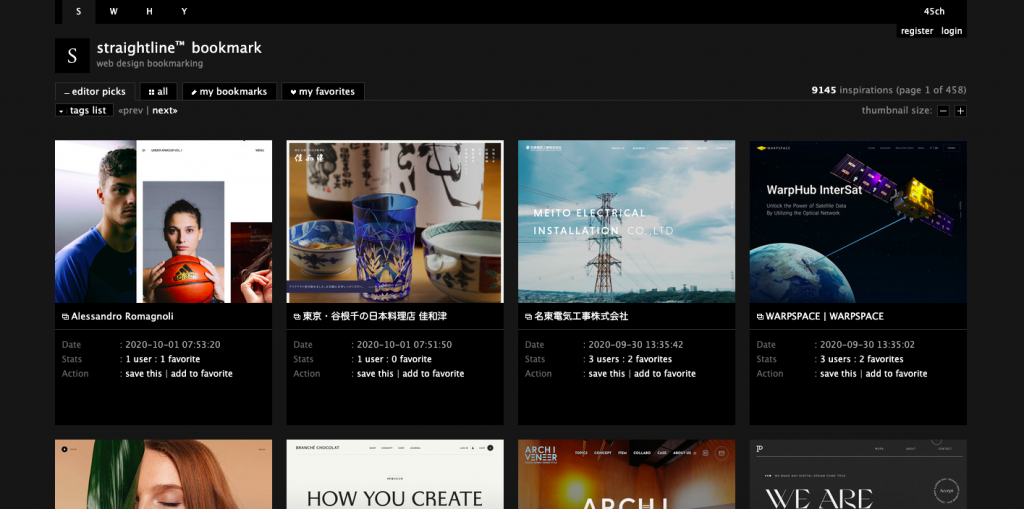Click link icon beside 佳和津 title

pyautogui.click(x=297, y=317)
